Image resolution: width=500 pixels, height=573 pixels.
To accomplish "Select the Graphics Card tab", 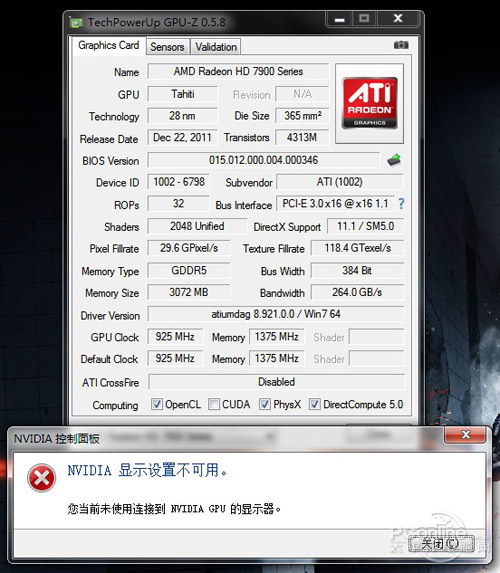I will click(109, 45).
